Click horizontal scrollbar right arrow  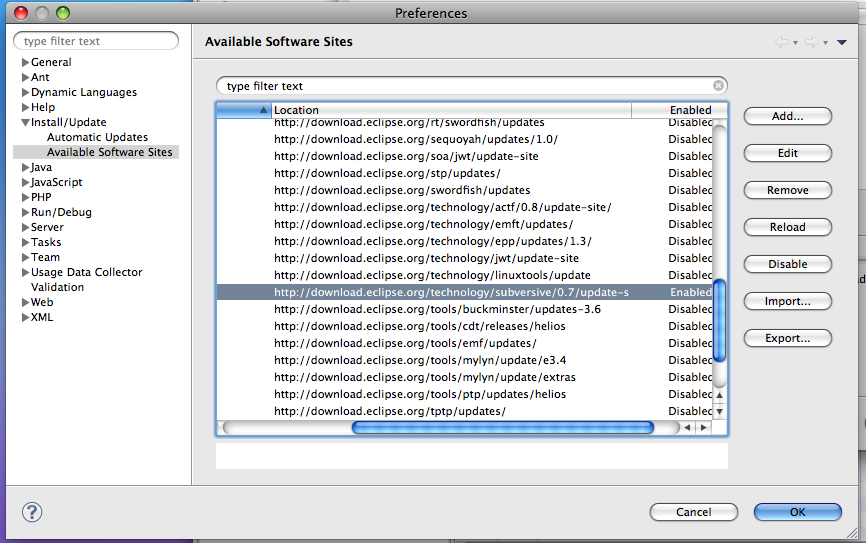coord(704,427)
